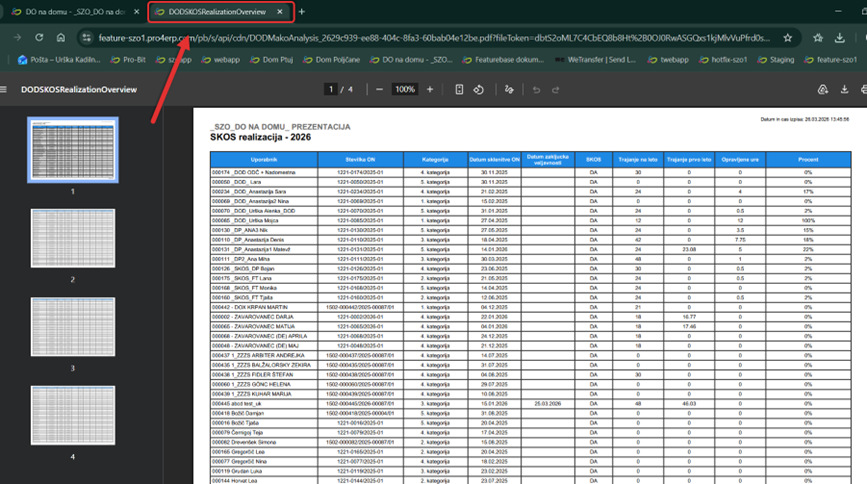Click the 25.03.2026 expiry date cell
Screen dimensions: 867x484
coord(547,404)
